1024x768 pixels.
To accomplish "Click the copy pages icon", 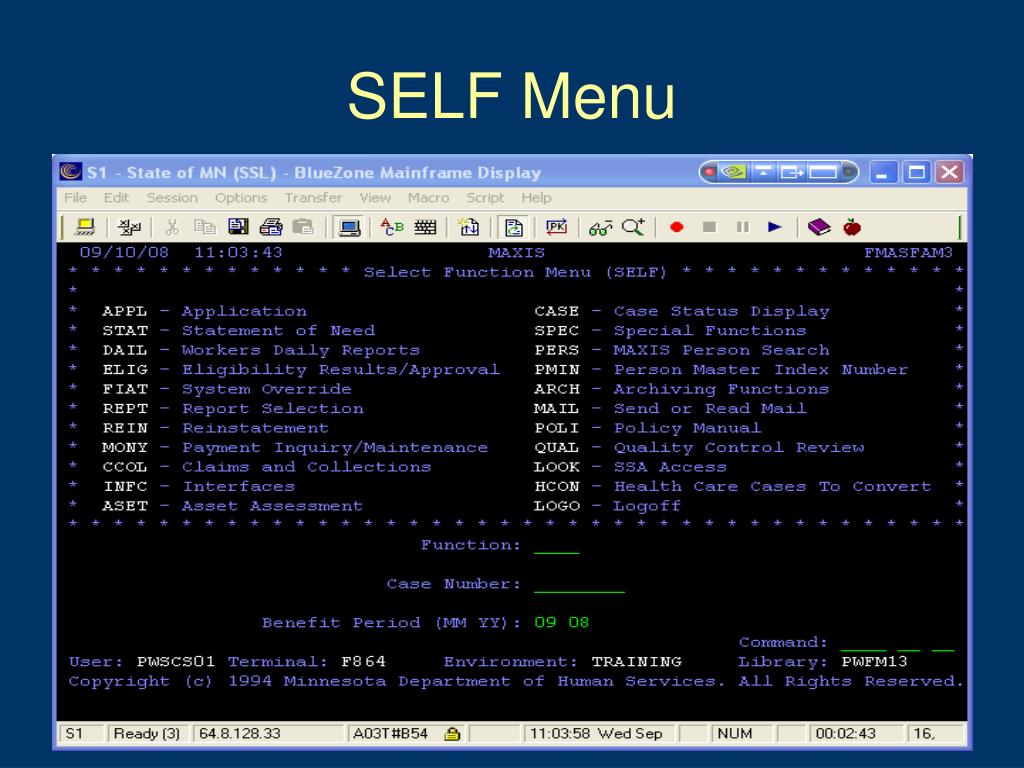I will pyautogui.click(x=205, y=227).
